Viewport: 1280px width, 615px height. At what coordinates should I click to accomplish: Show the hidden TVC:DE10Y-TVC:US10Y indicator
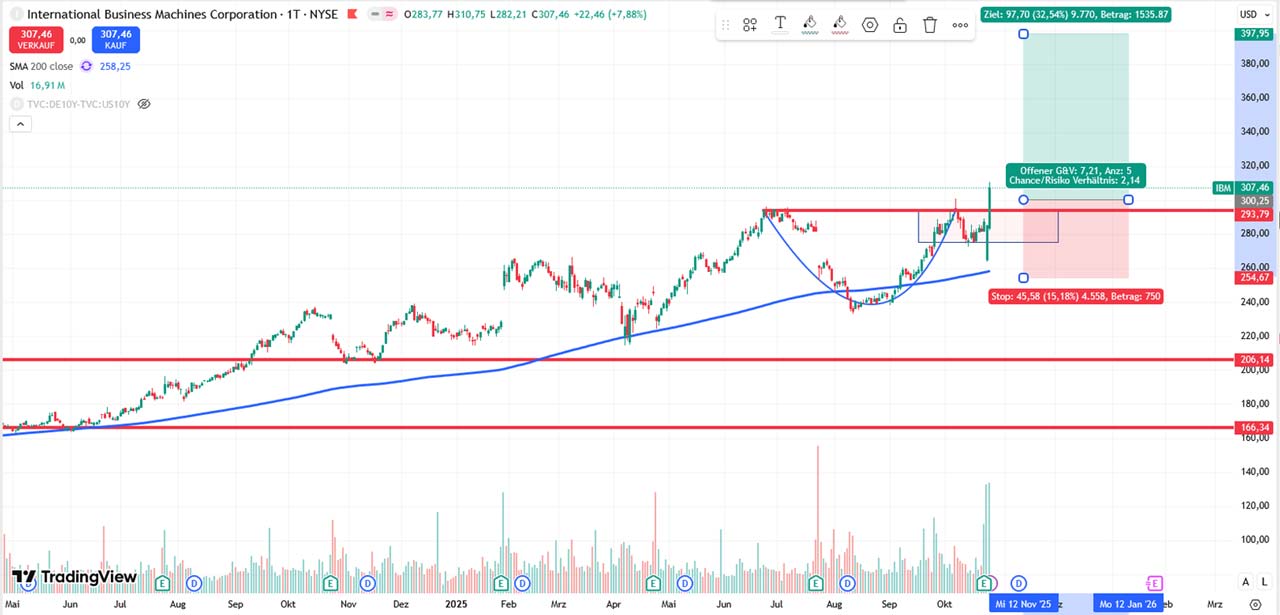pyautogui.click(x=144, y=104)
